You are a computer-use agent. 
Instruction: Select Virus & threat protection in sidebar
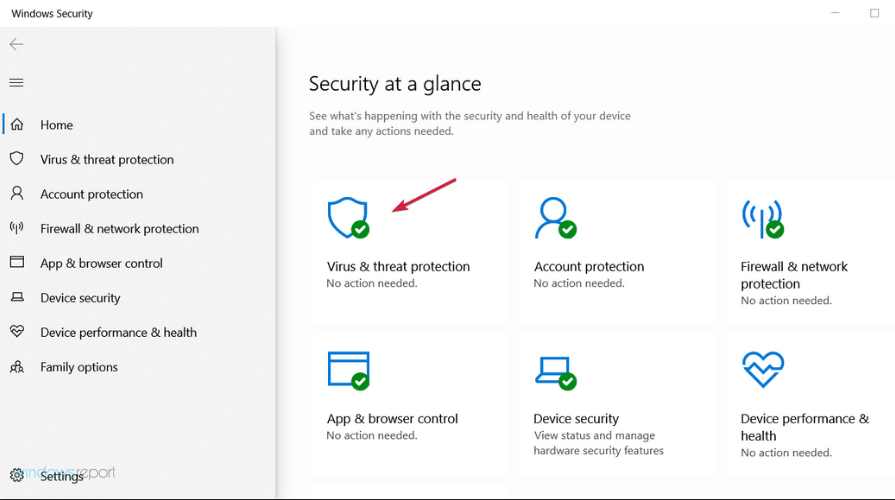coord(107,159)
